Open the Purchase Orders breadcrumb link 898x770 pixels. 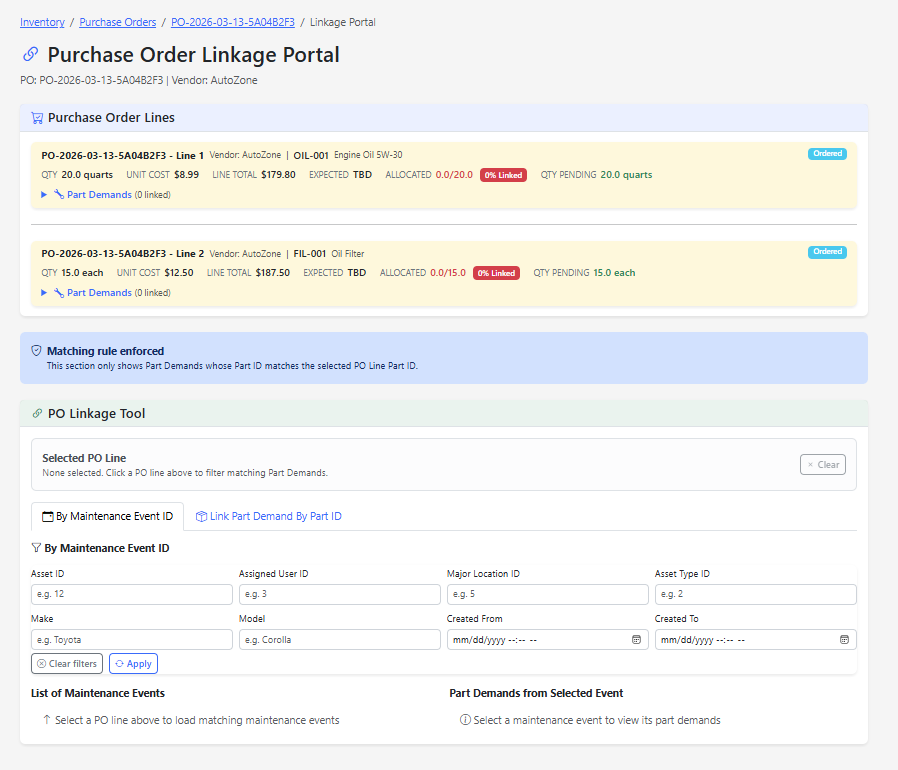117,22
